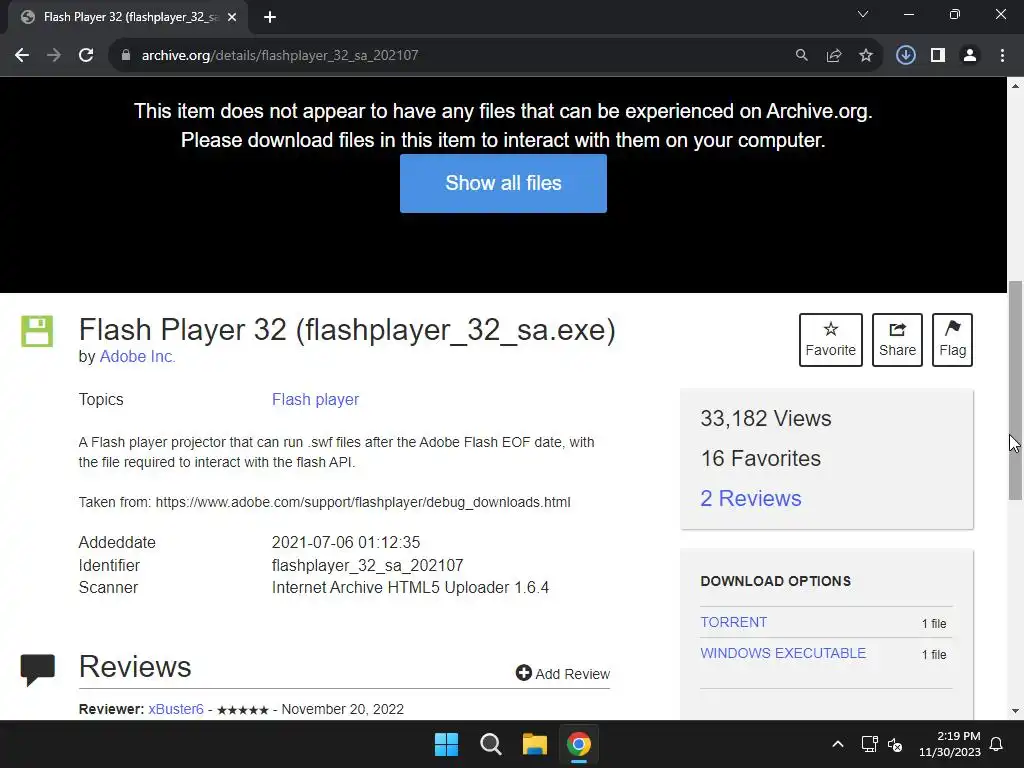
Task: Click the green floppy disk software icon
Action: (x=37, y=331)
